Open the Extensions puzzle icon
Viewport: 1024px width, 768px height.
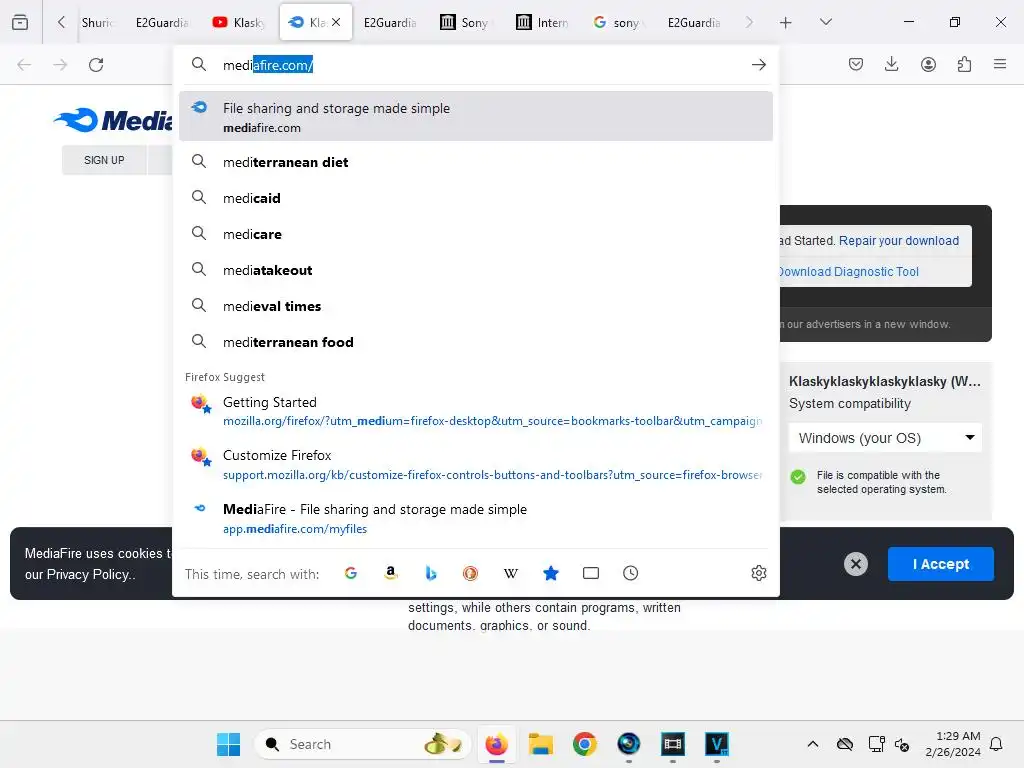click(964, 64)
